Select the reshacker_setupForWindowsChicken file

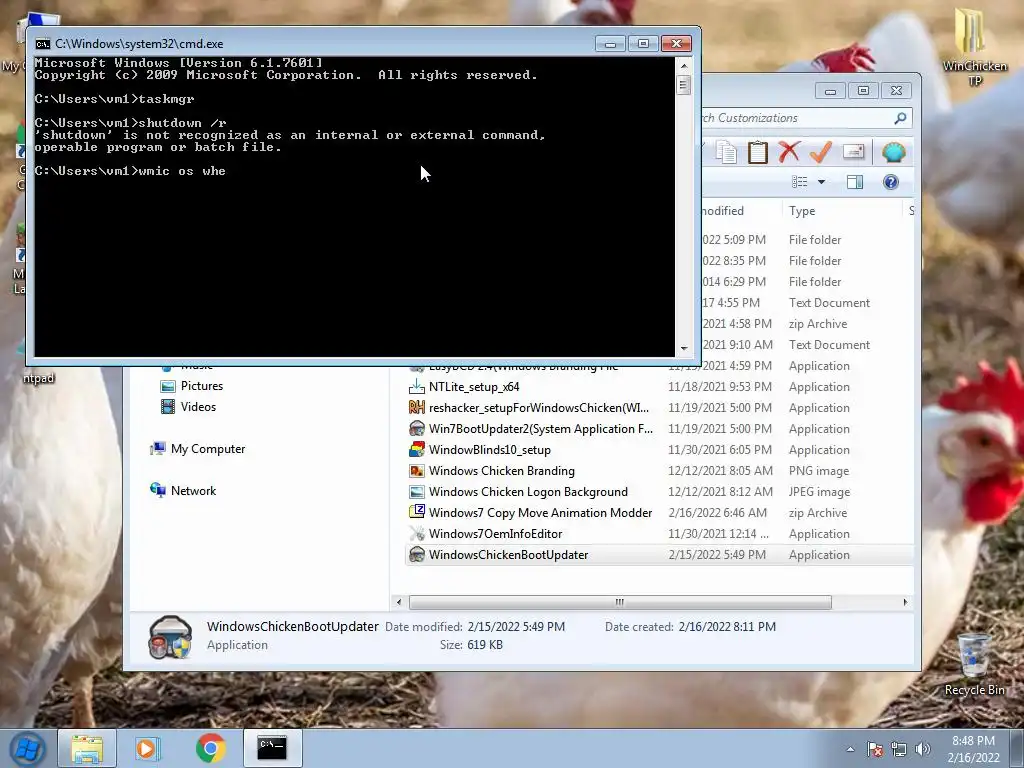point(539,408)
